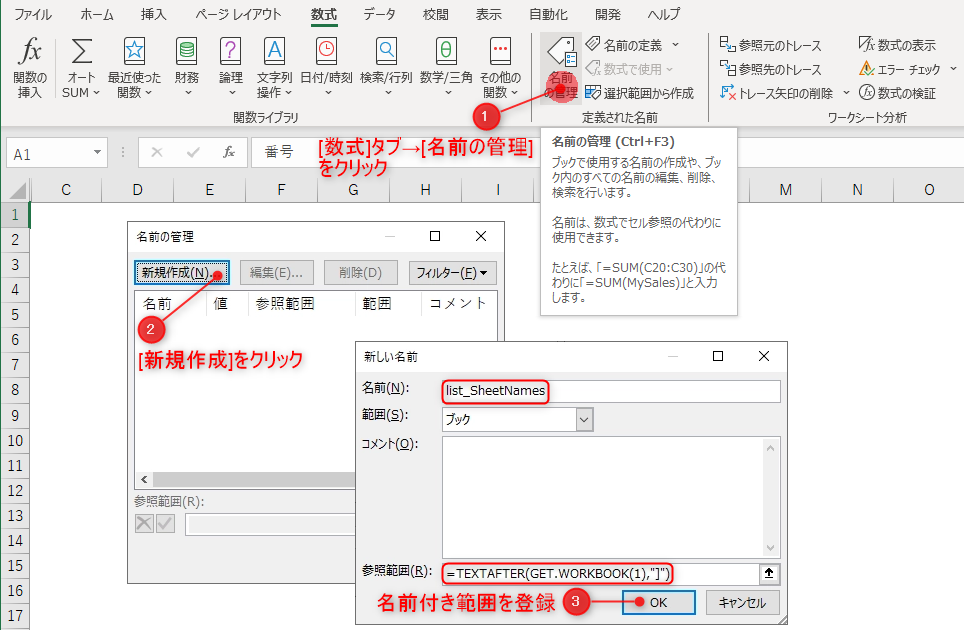Open Math/Trig (数学/三角) functions
Screen dimensions: 964x630
click(x=446, y=67)
